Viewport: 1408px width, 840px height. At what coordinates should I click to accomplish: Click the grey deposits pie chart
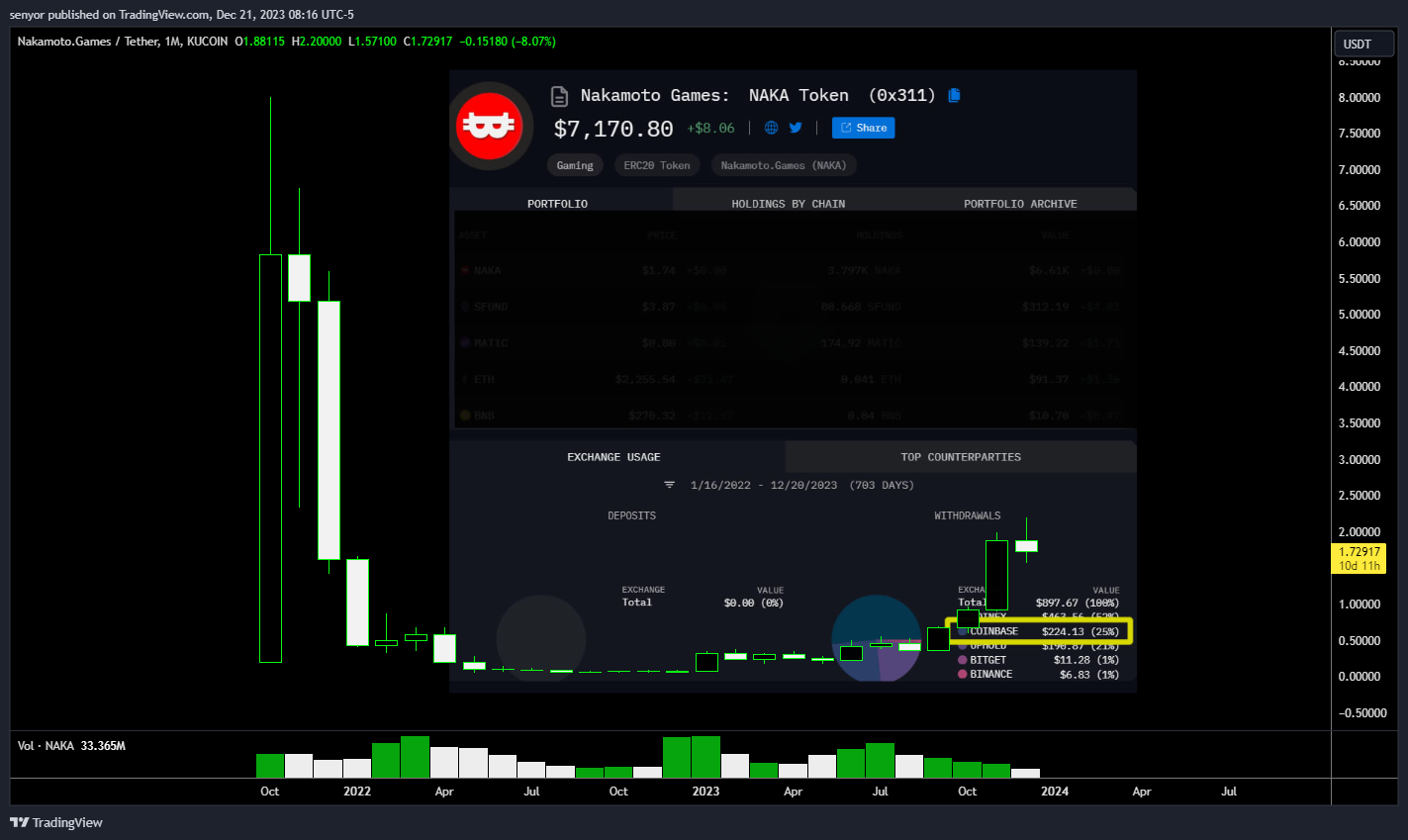[x=541, y=639]
